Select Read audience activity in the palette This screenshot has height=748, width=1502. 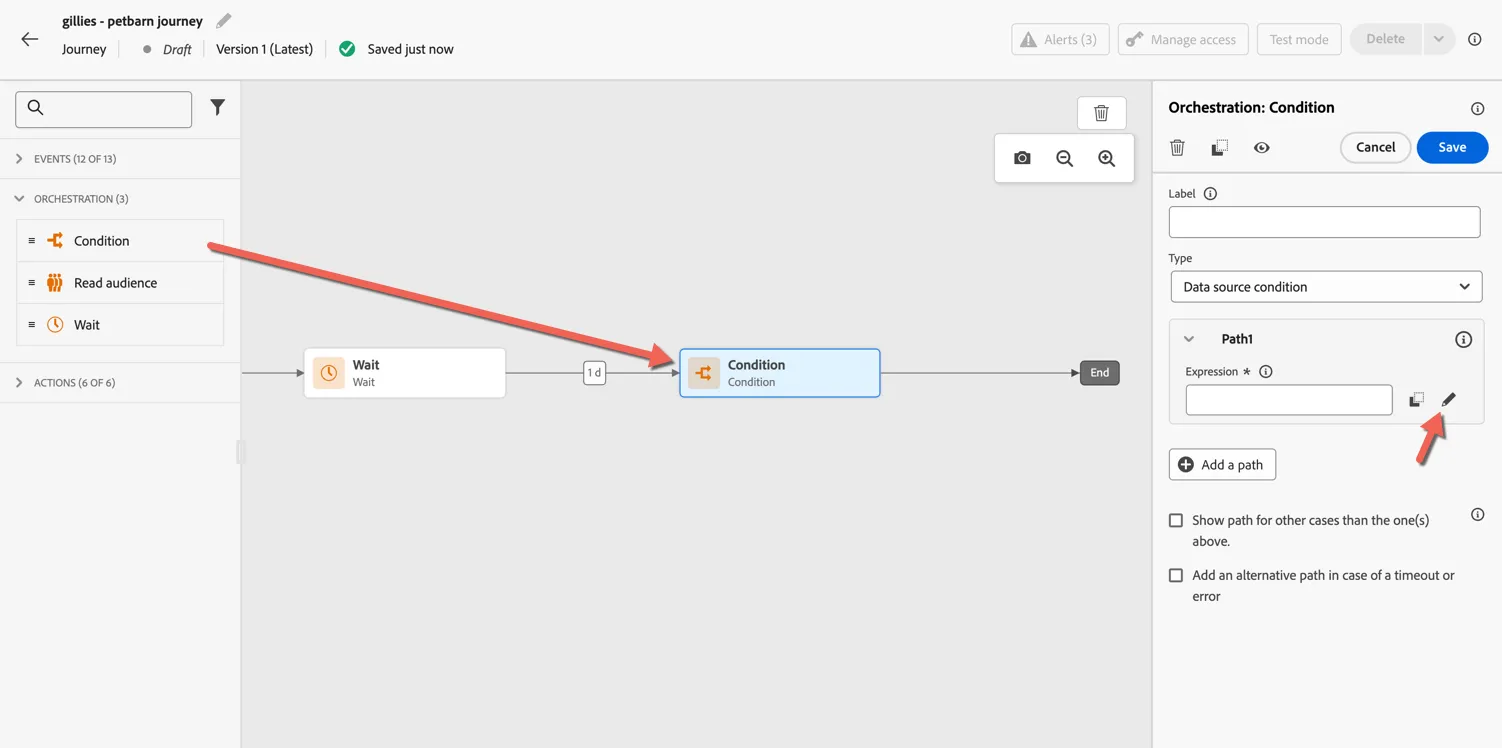(x=120, y=283)
